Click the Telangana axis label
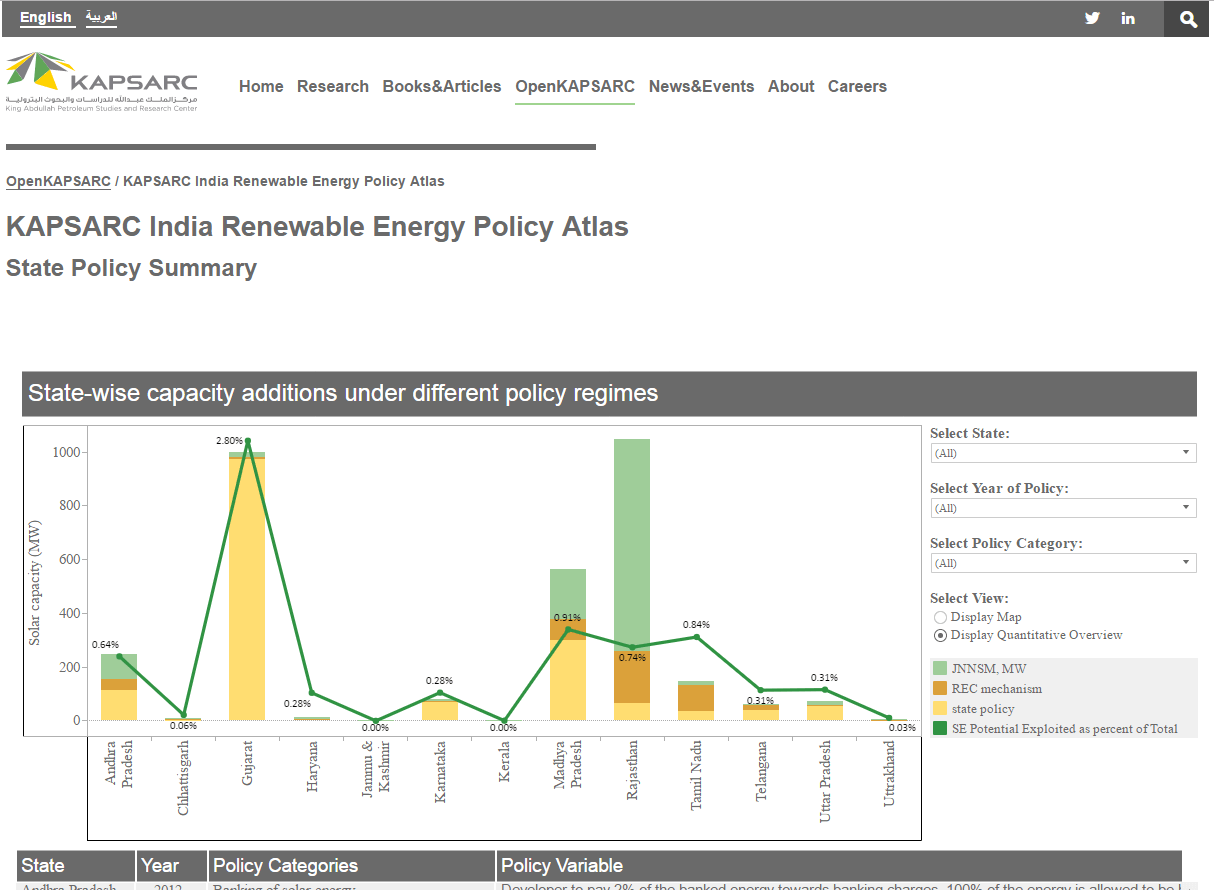1214x890 pixels. (761, 772)
